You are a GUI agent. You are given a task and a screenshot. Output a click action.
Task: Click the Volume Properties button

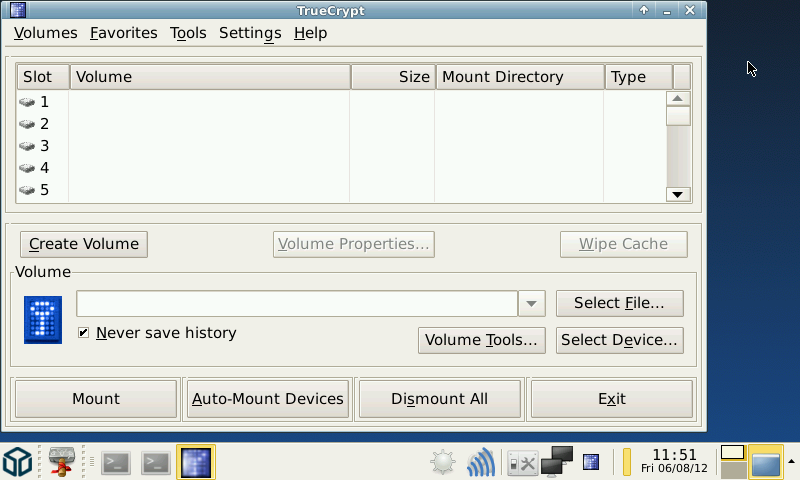click(x=354, y=244)
